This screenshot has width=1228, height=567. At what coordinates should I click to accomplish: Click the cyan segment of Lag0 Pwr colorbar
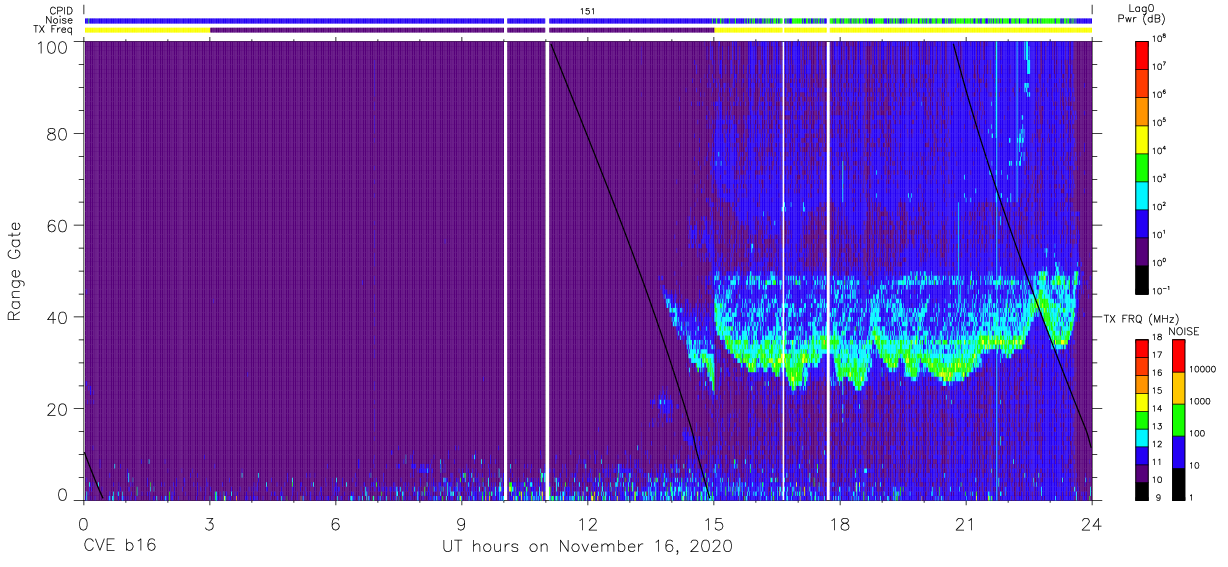1143,195
